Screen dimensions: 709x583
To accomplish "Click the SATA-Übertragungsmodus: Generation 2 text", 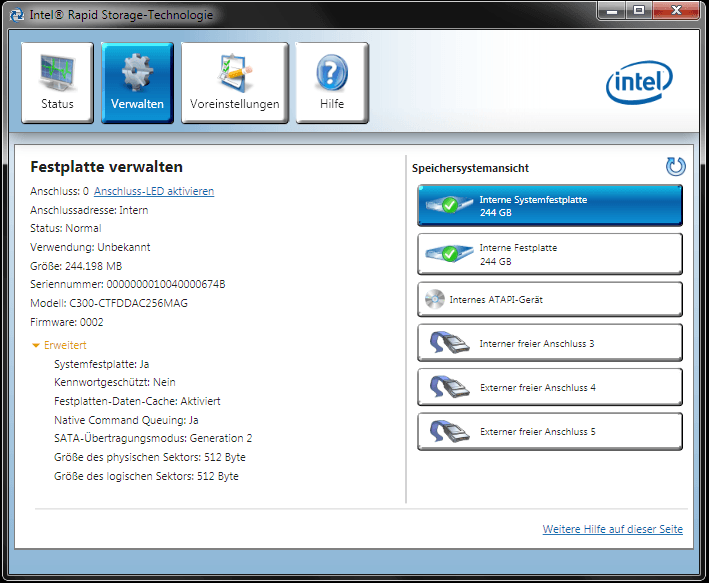I will (153, 438).
